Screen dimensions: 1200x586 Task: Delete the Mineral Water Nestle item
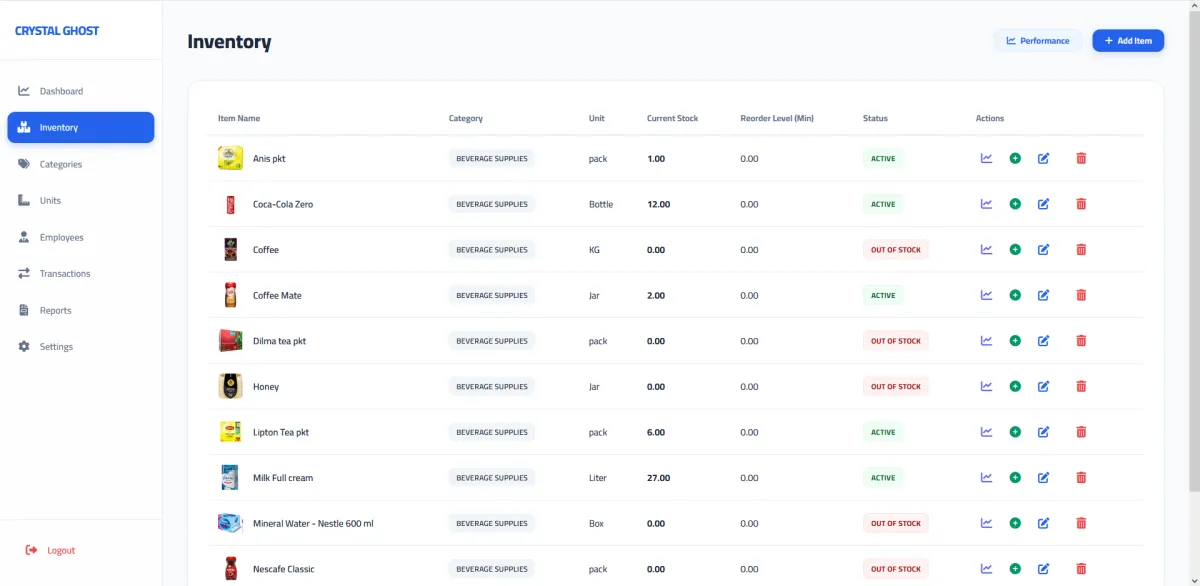1081,523
